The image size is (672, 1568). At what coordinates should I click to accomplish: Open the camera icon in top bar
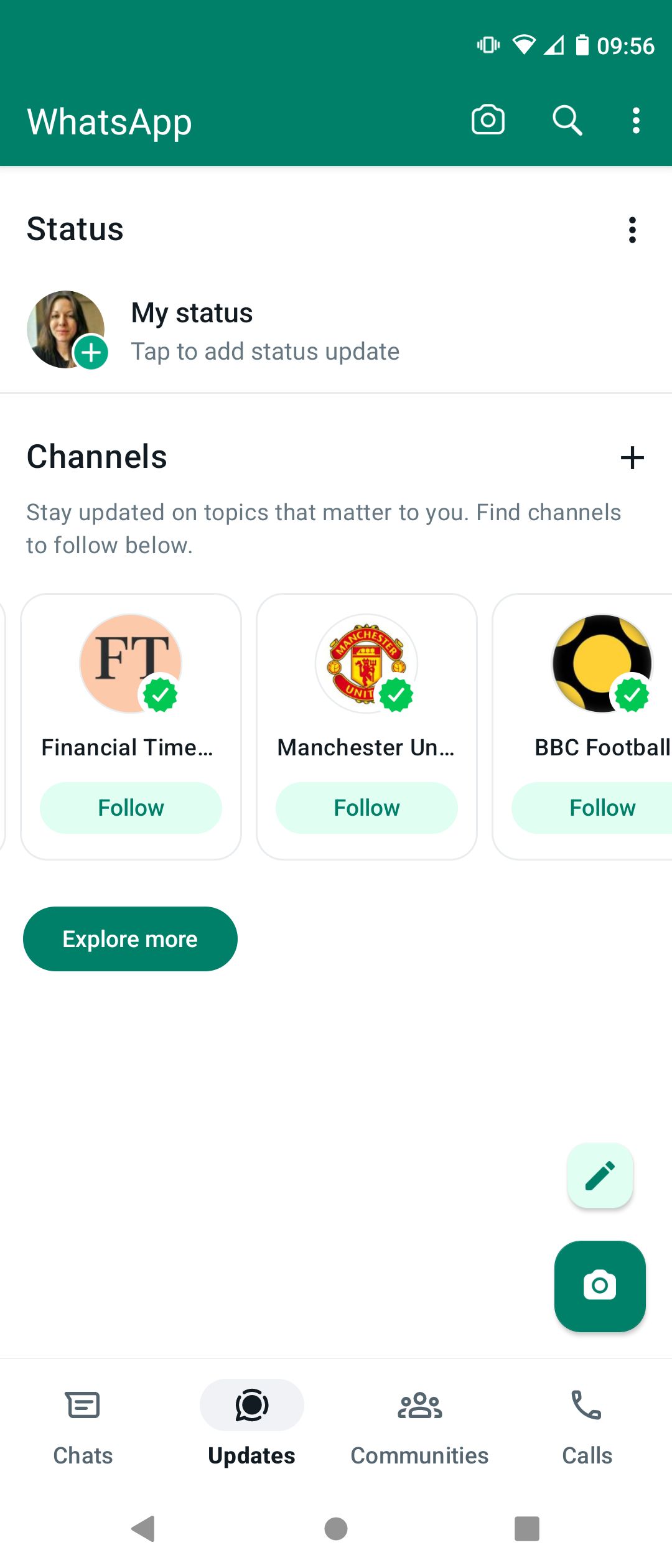click(x=488, y=119)
